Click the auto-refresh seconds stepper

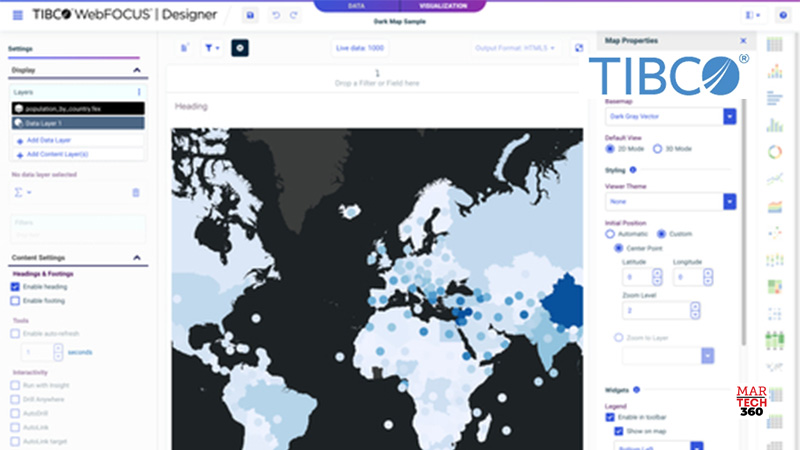(x=58, y=352)
